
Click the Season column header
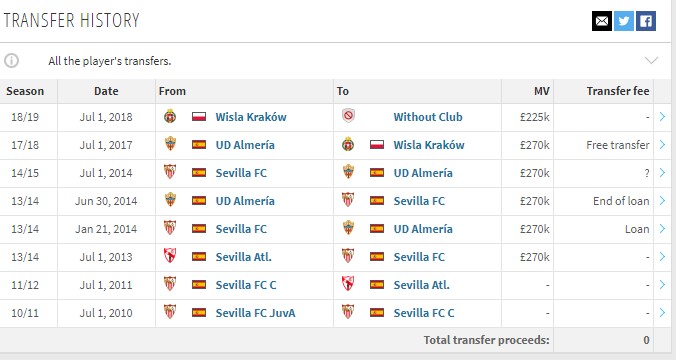pyautogui.click(x=25, y=91)
